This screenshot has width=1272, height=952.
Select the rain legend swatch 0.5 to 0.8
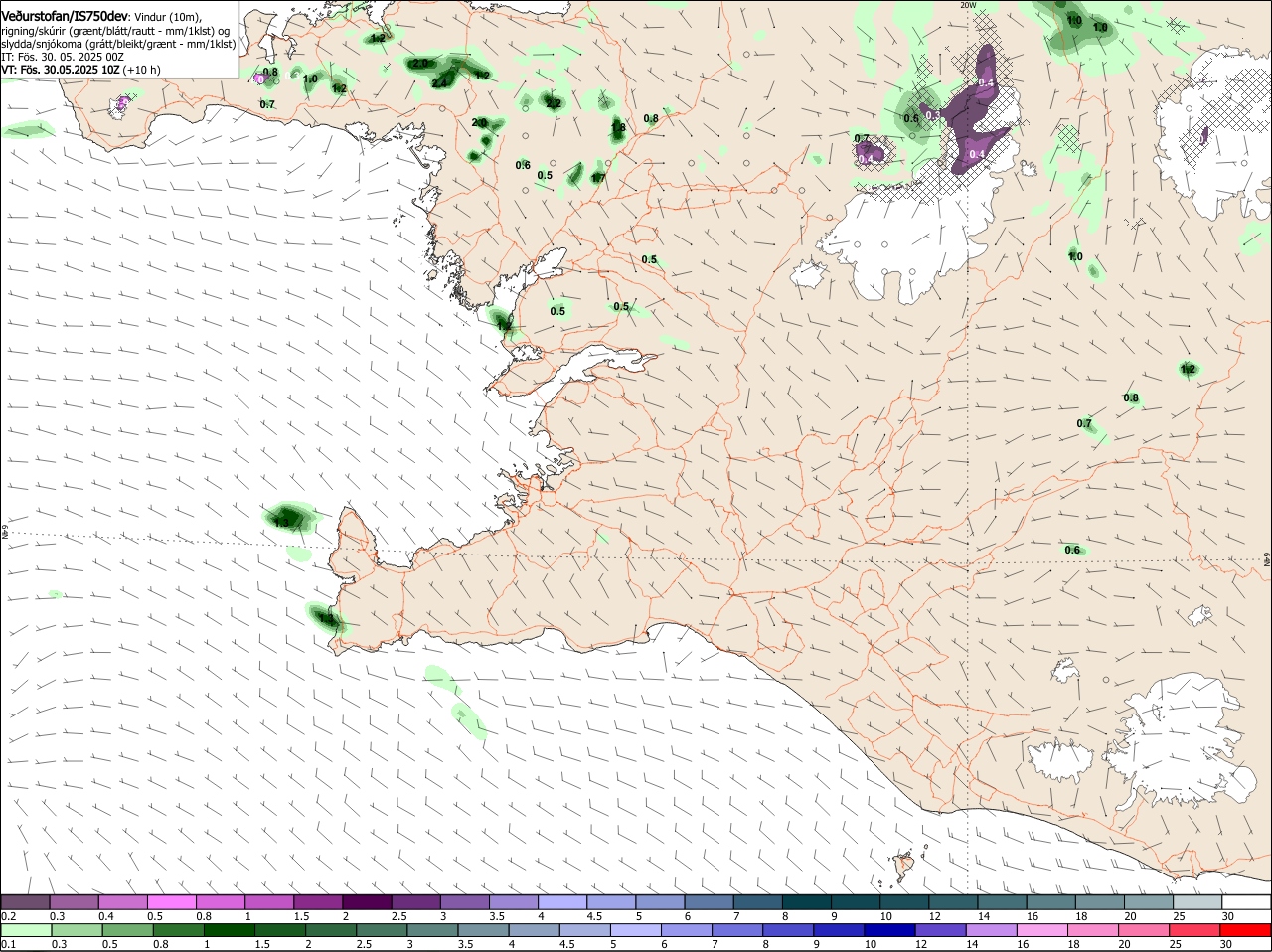(127, 929)
